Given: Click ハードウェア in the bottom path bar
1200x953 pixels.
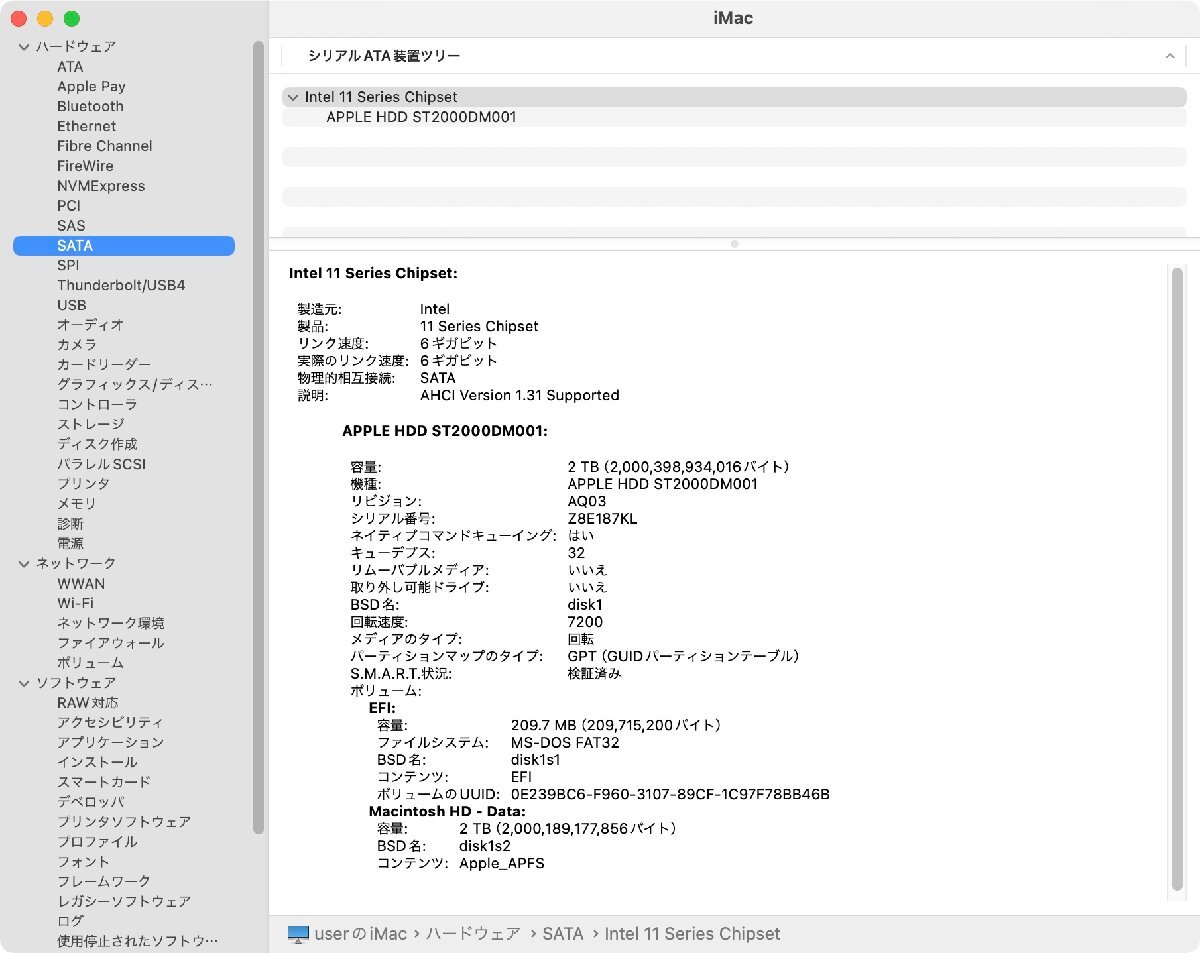Looking at the screenshot, I should [x=473, y=934].
